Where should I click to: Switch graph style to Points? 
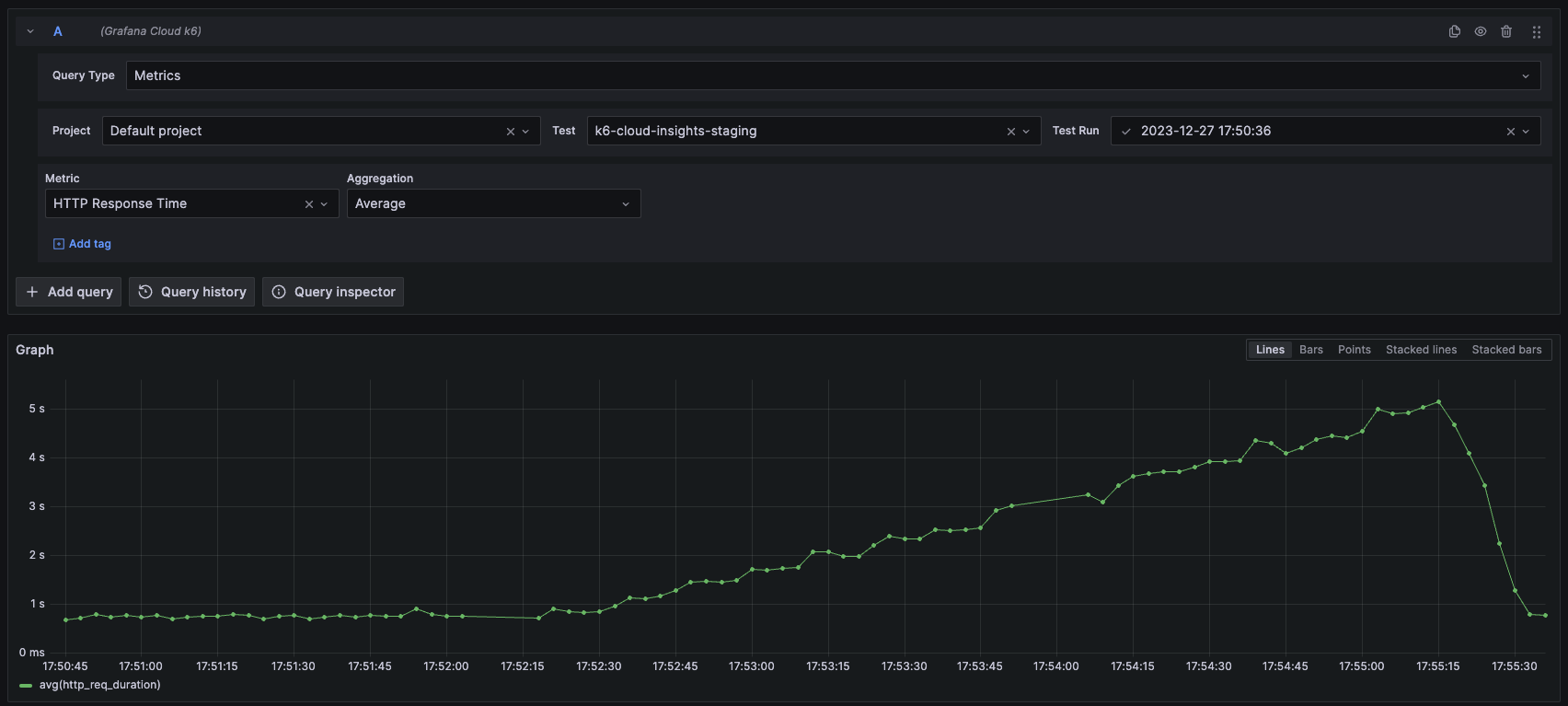coord(1354,350)
